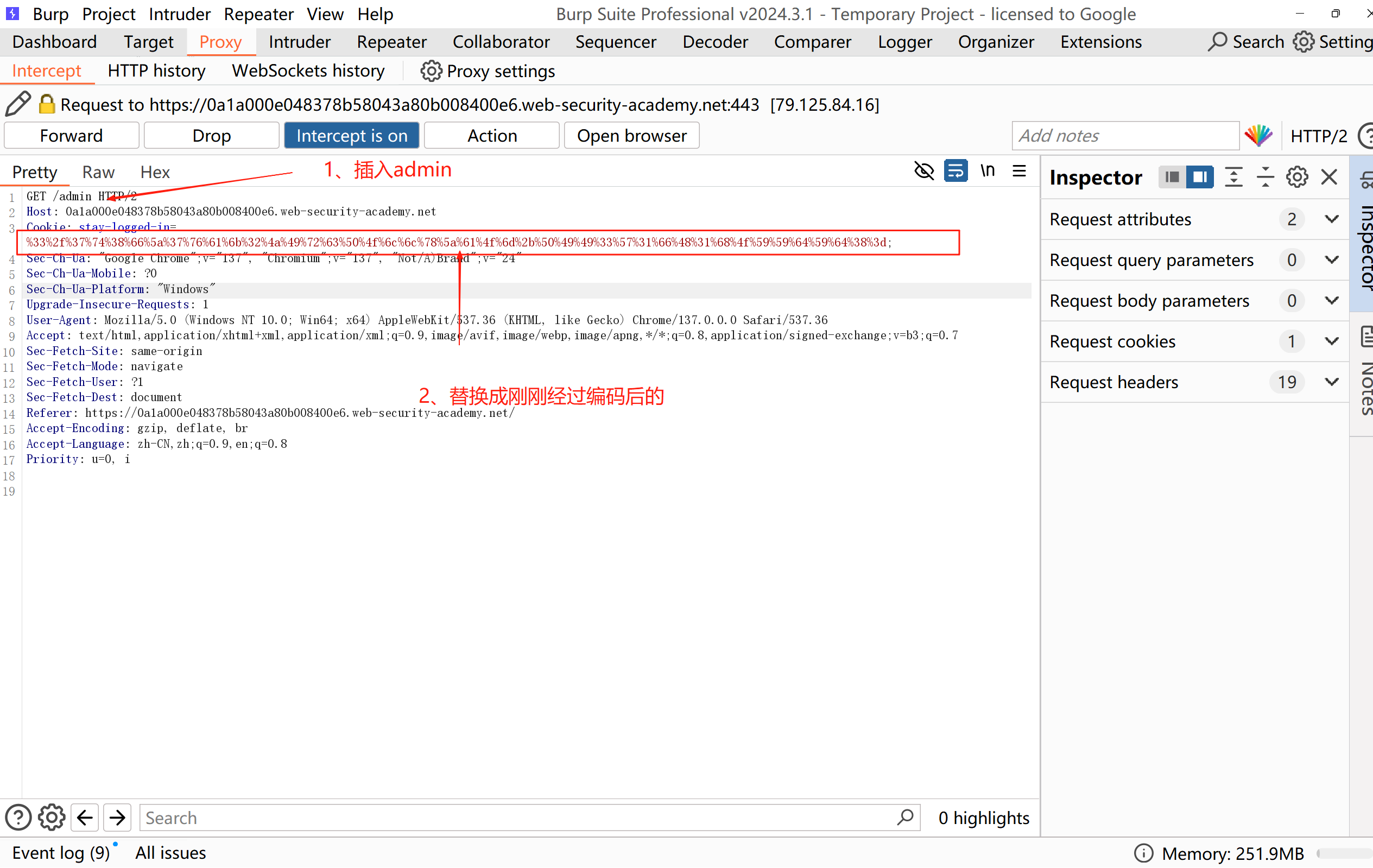
Task: Switch to HTTP history tab
Action: coord(156,71)
